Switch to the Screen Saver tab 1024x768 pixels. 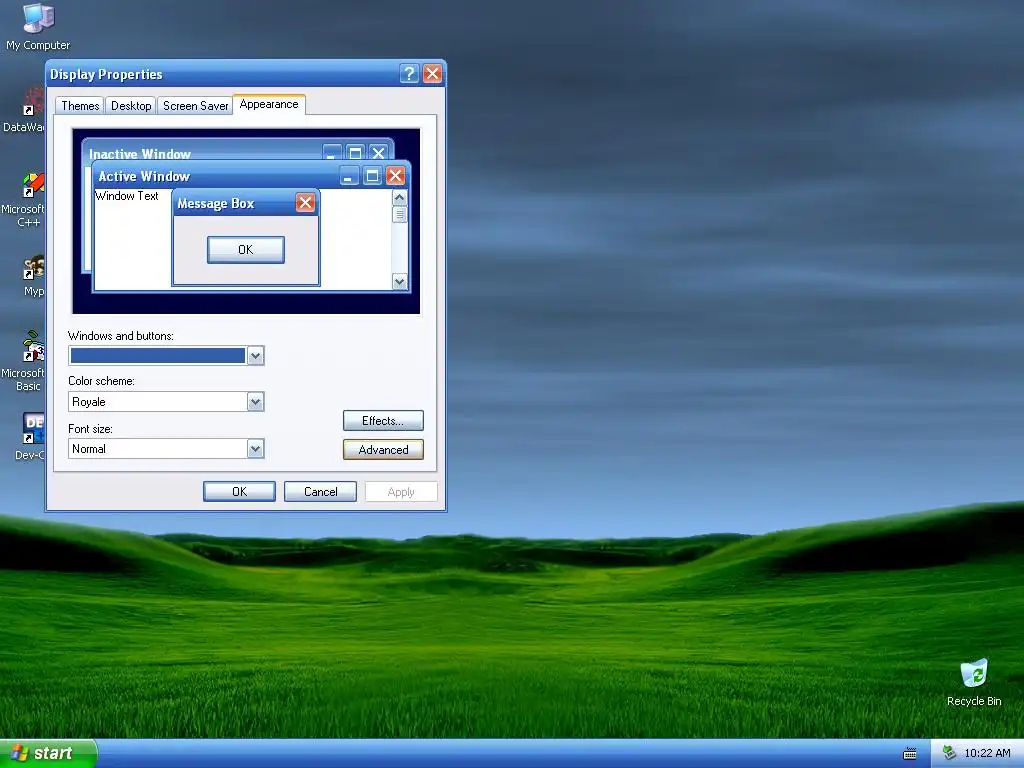[x=195, y=106]
